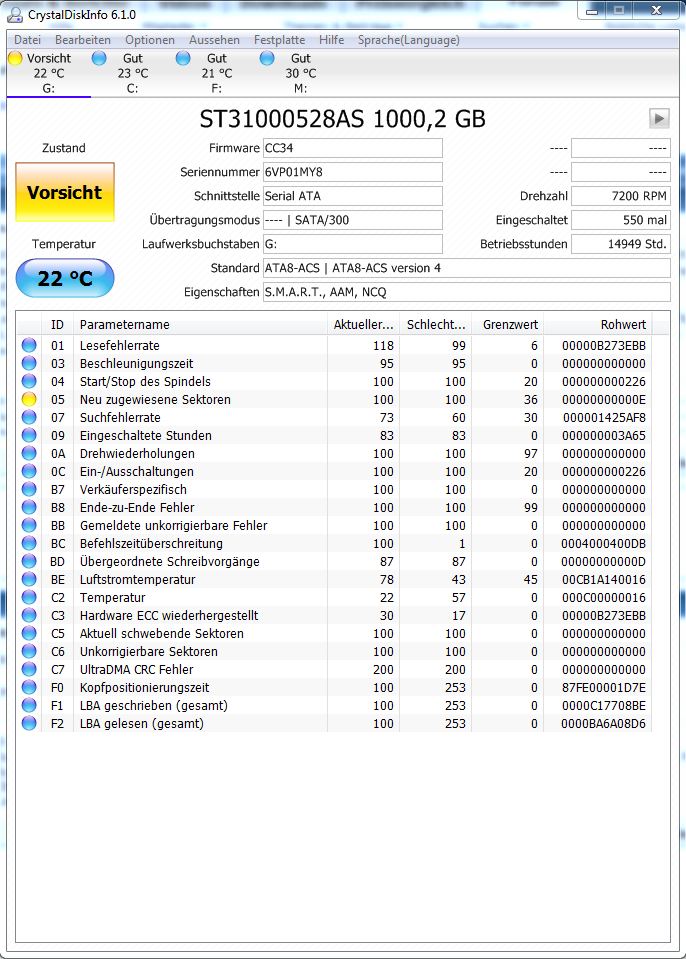Open the Sprache(Language) menu
The width and height of the screenshot is (686, 959).
pyautogui.click(x=408, y=40)
